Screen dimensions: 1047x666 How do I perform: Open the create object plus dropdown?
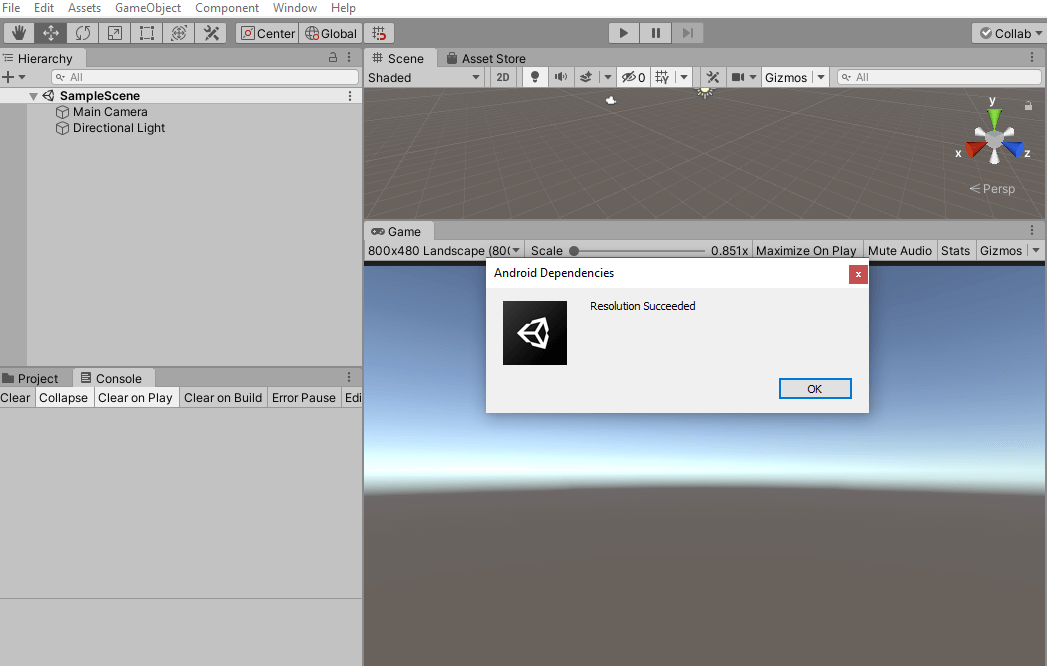pos(14,77)
